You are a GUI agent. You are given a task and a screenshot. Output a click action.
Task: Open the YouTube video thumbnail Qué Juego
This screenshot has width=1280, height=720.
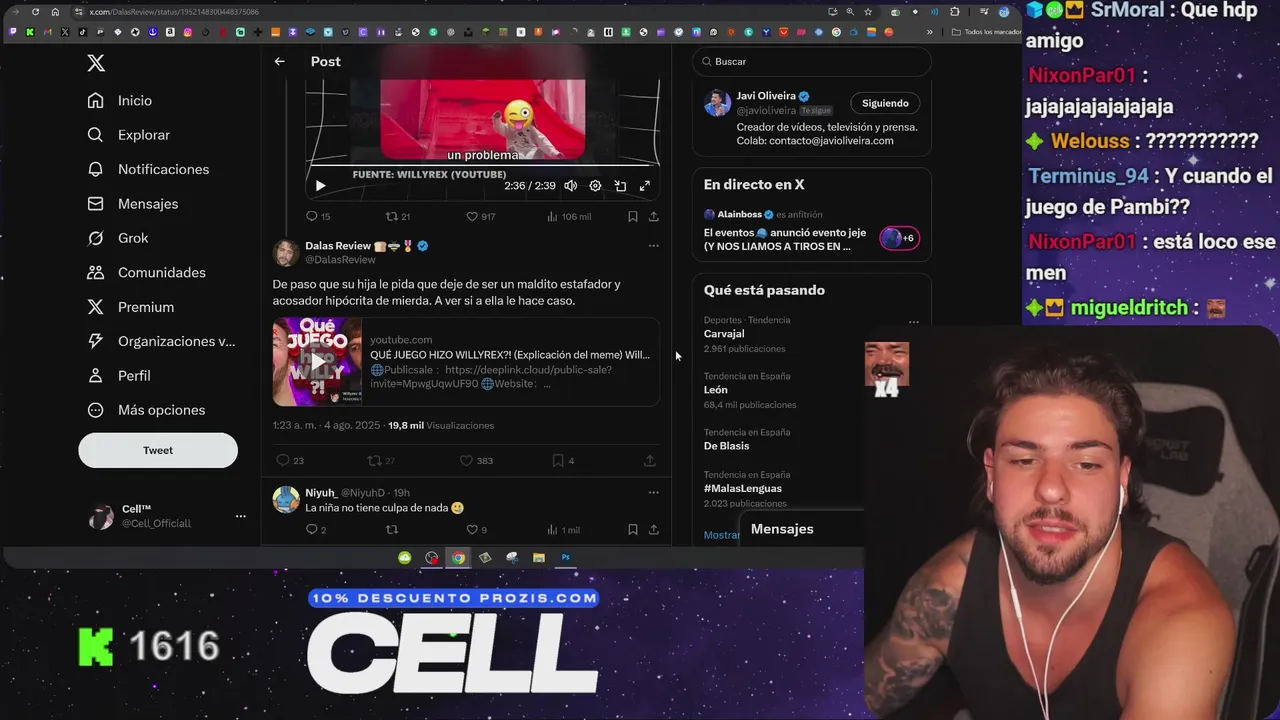click(x=317, y=361)
